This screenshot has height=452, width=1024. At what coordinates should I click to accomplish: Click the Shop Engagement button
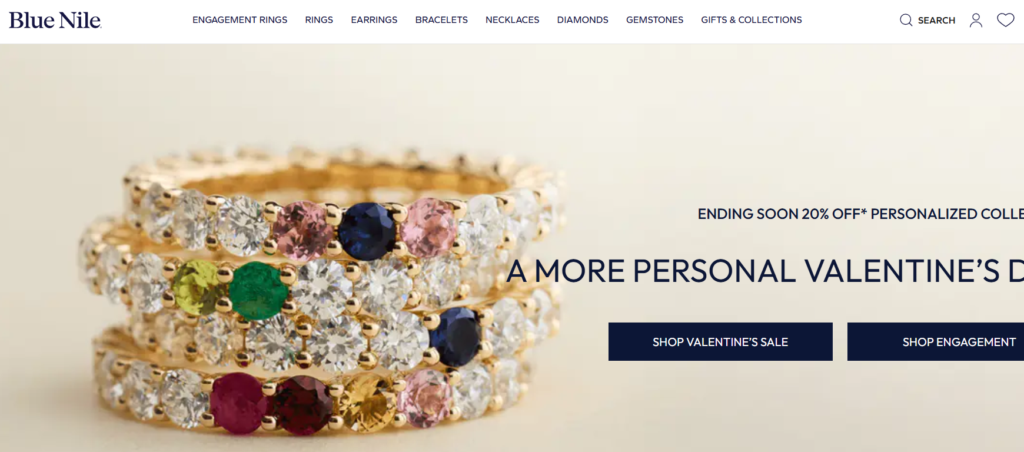tap(936, 342)
